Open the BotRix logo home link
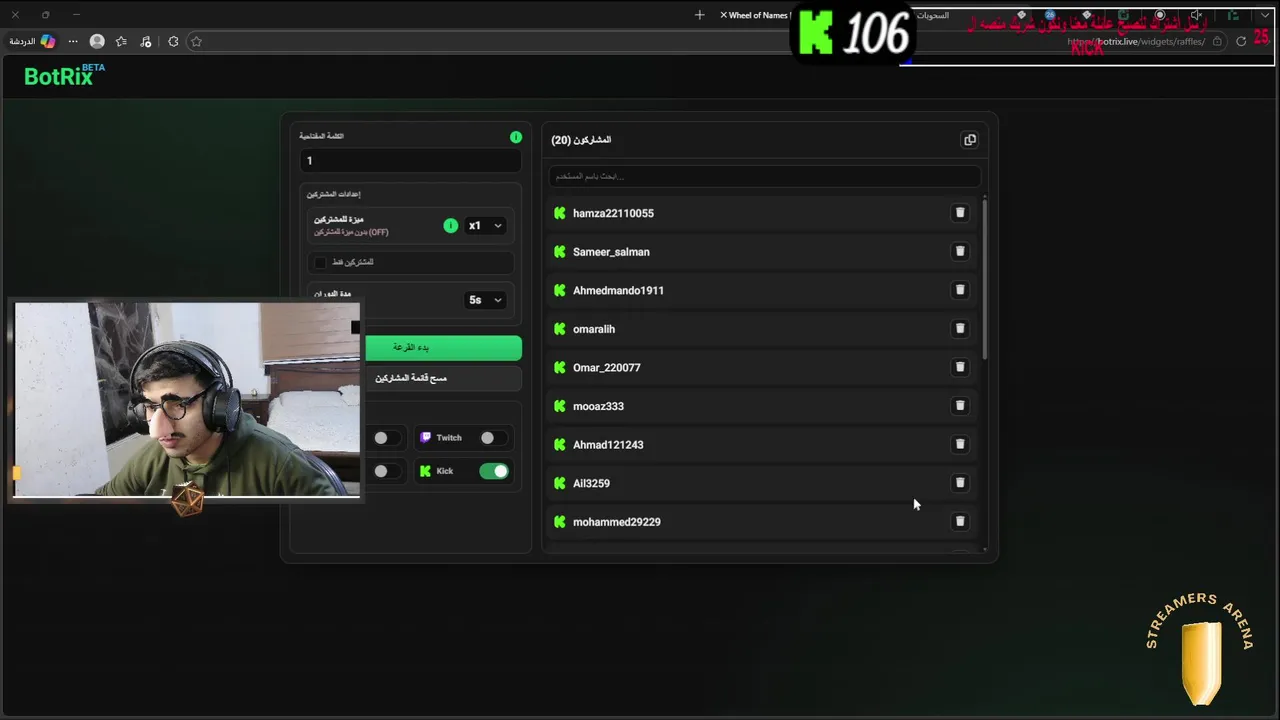The height and width of the screenshot is (720, 1280). [64, 75]
